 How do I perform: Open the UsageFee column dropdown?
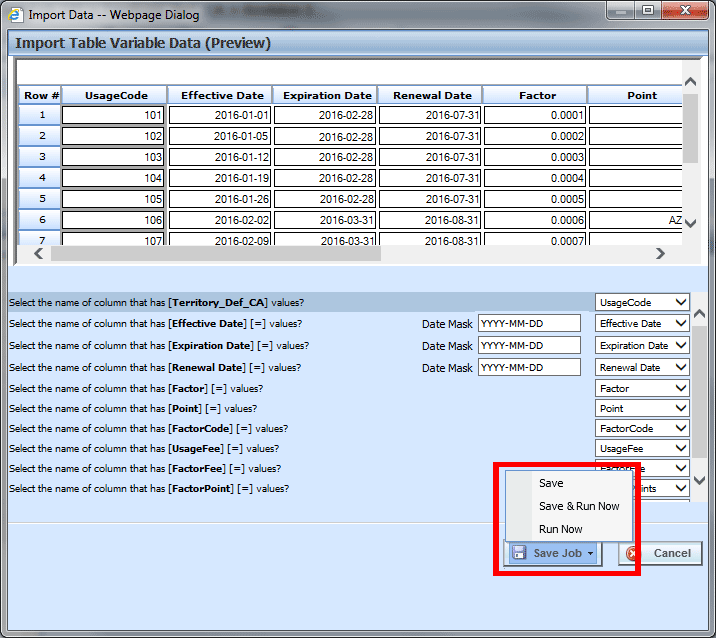(642, 448)
